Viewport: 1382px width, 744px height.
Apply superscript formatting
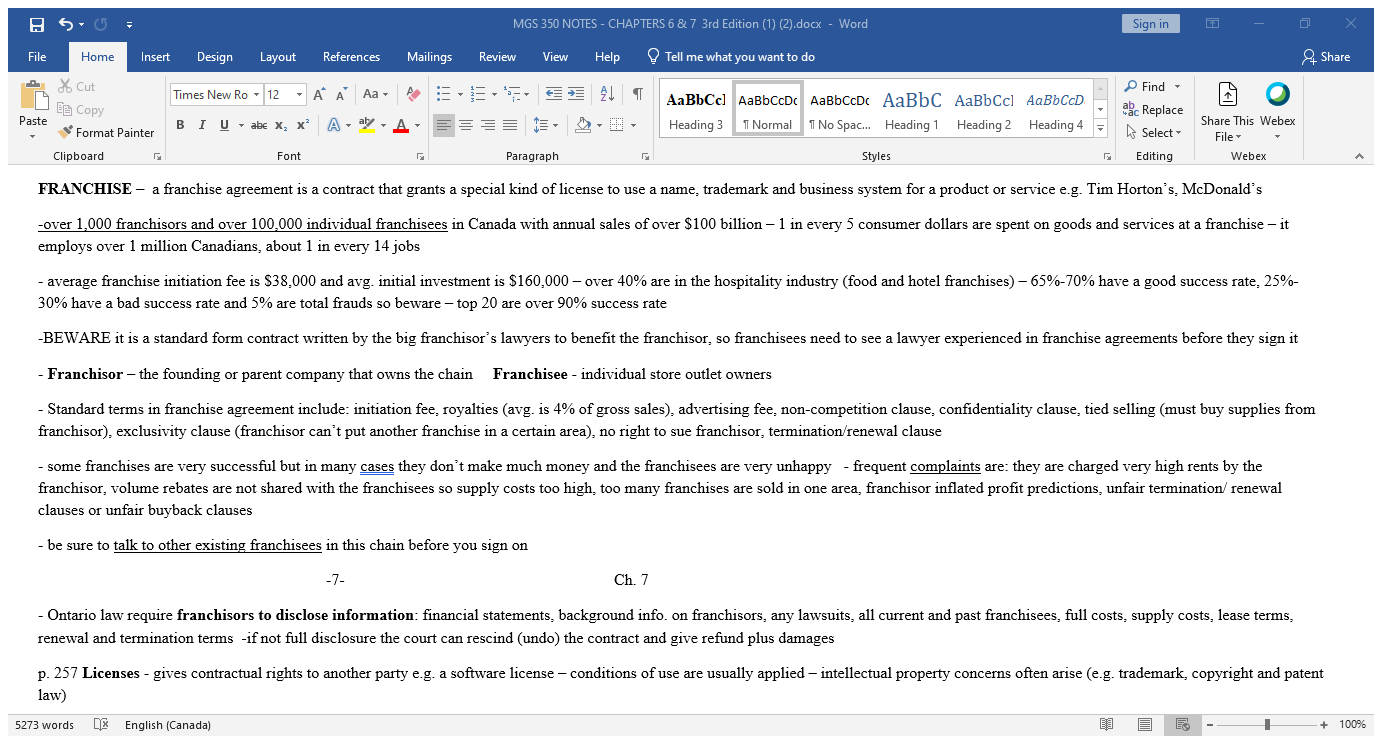click(302, 125)
